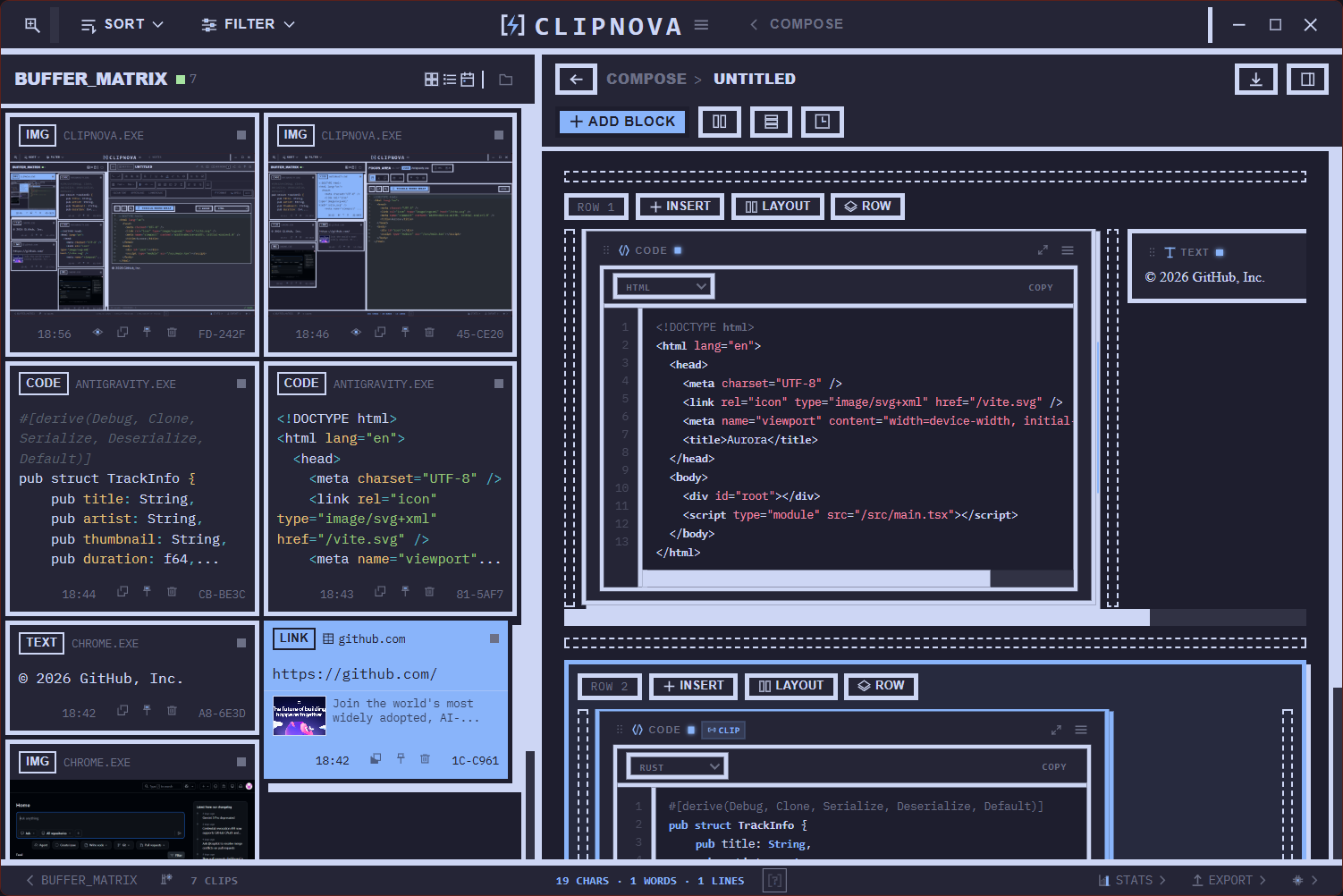Expand EXPORT in the status bar
This screenshot has width=1343, height=896.
pyautogui.click(x=1229, y=881)
